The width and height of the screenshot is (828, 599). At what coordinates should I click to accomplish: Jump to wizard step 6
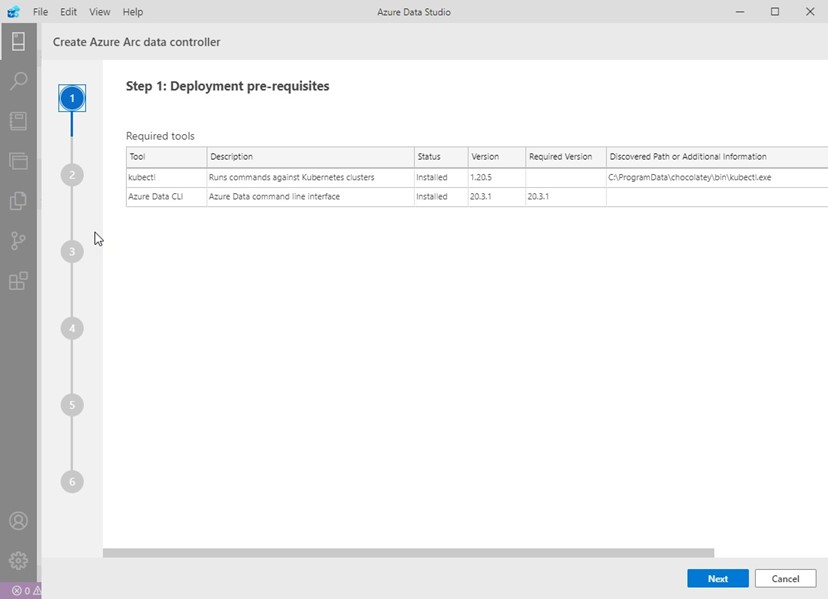[72, 481]
